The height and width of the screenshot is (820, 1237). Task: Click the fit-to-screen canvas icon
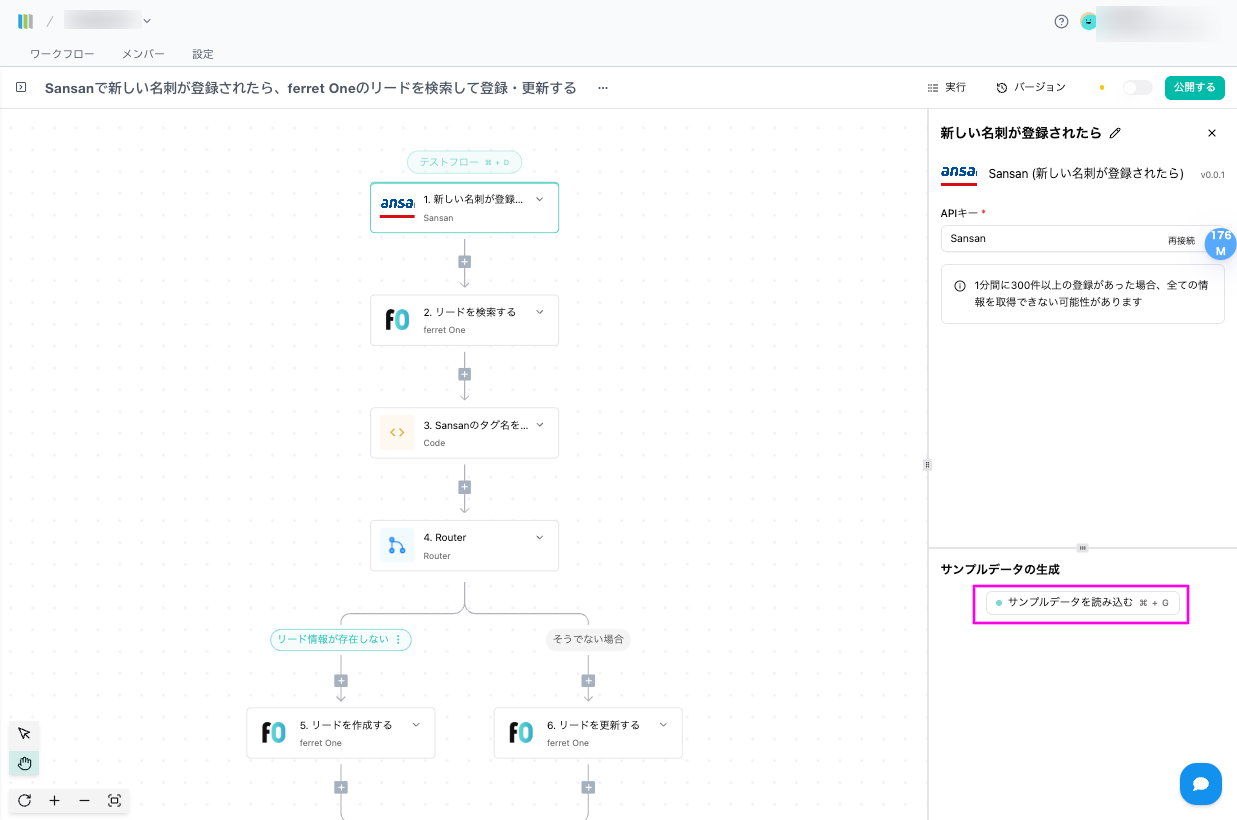[x=114, y=801]
